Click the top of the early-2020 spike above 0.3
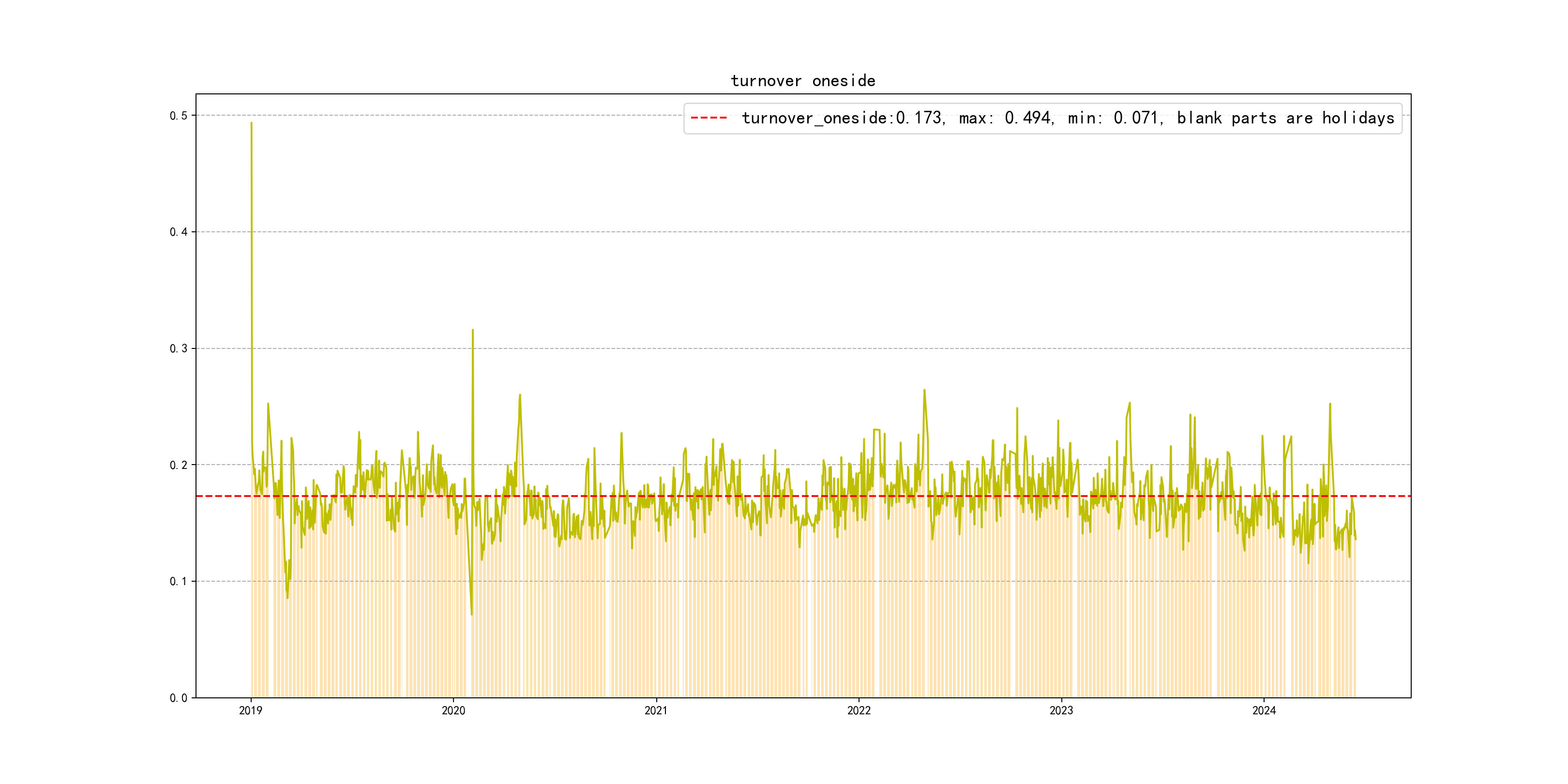Image resolution: width=1568 pixels, height=784 pixels. click(473, 330)
